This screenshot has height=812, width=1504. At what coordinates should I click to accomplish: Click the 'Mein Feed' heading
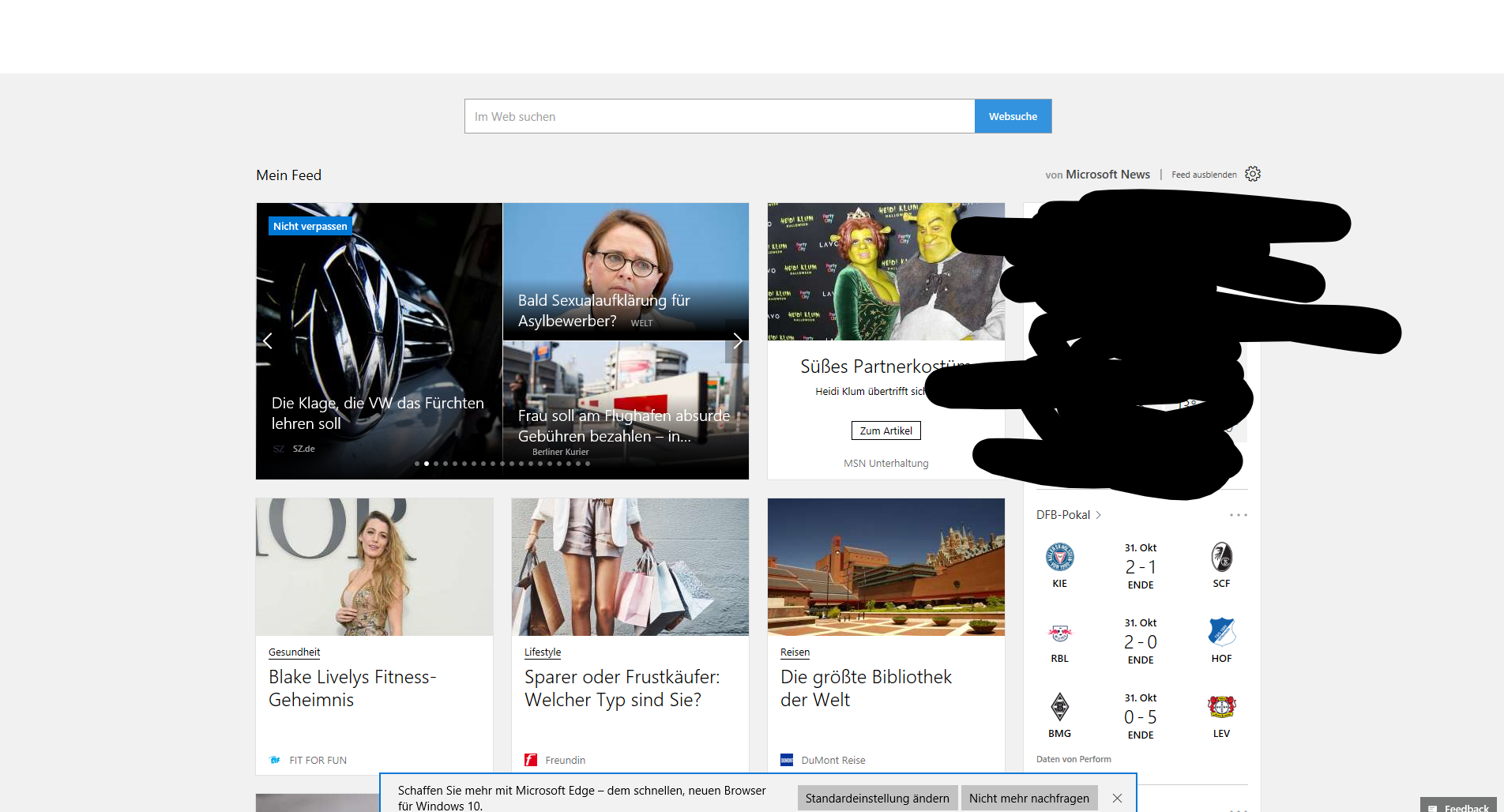click(x=288, y=175)
